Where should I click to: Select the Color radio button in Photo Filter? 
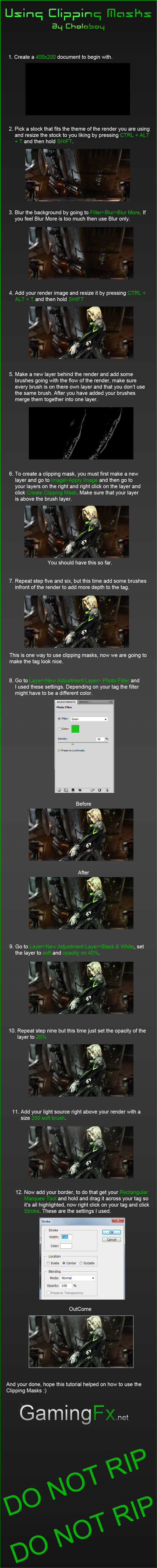coord(60,729)
